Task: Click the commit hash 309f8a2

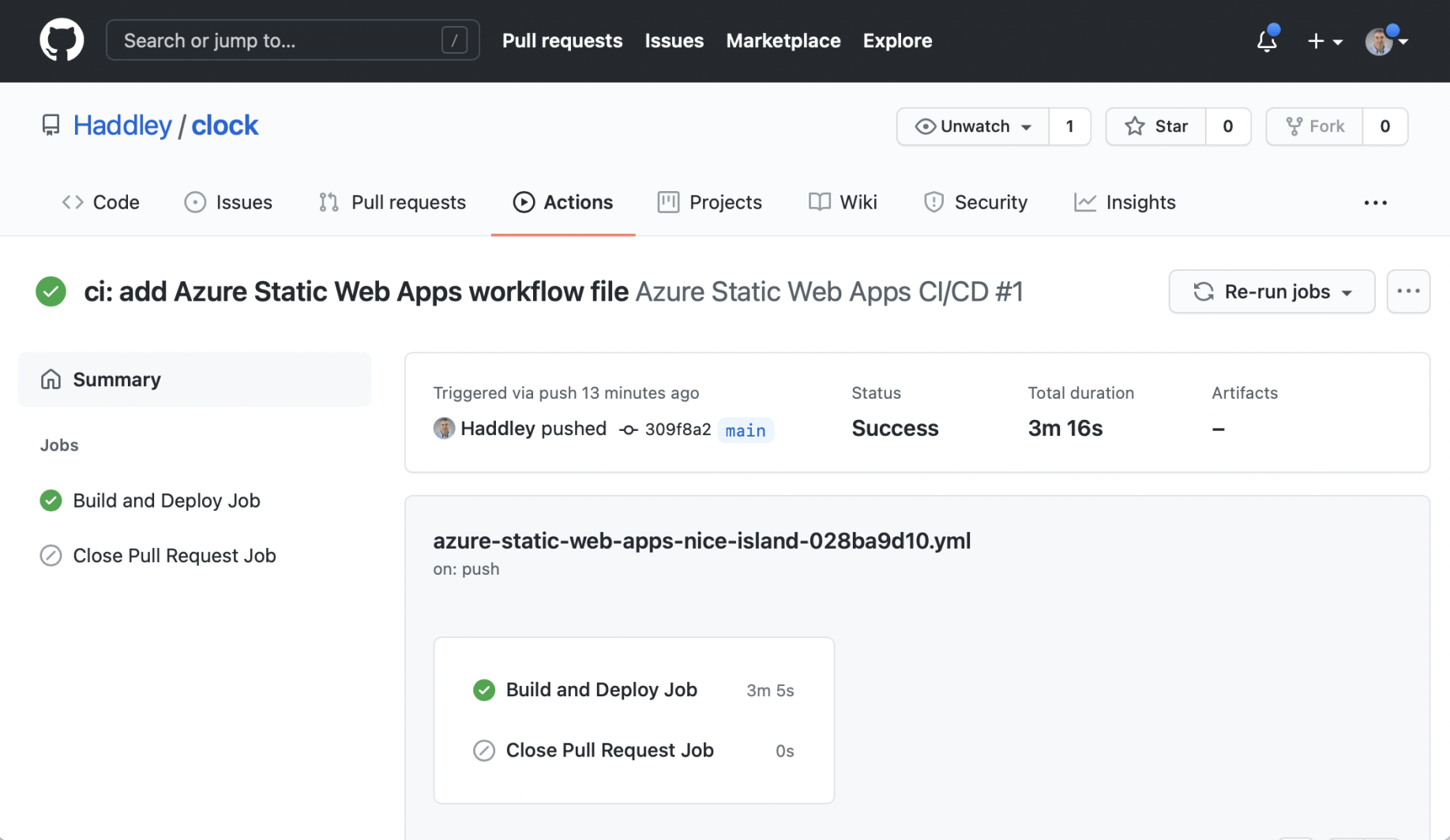Action: (x=677, y=429)
